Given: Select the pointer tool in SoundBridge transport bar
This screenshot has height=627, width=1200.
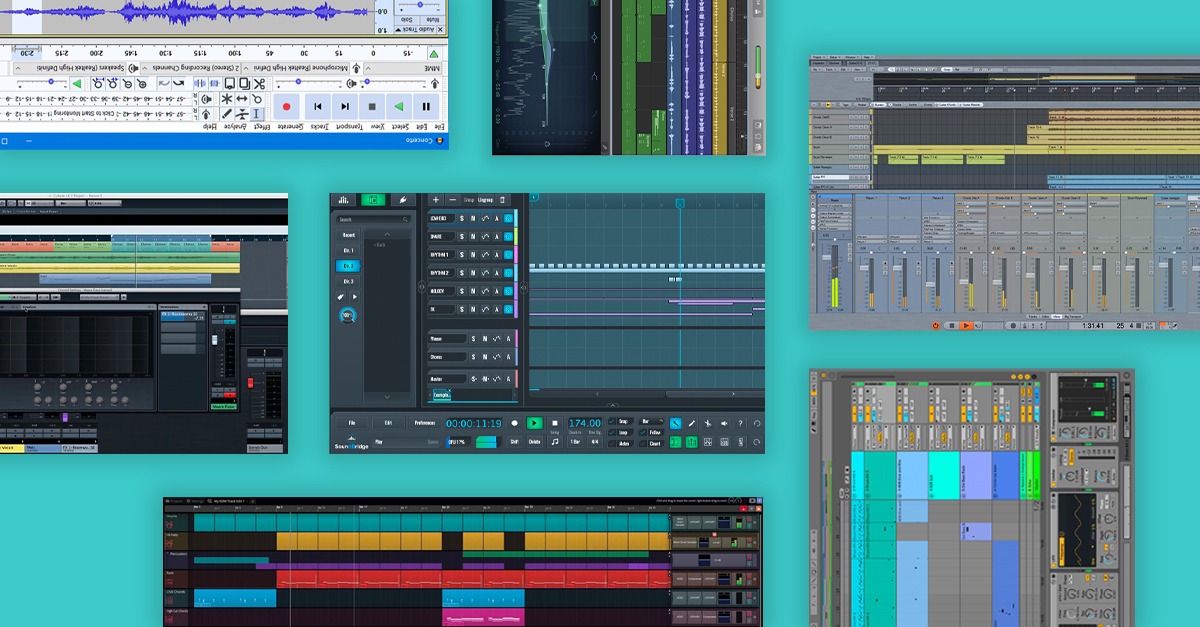Looking at the screenshot, I should coord(674,423).
